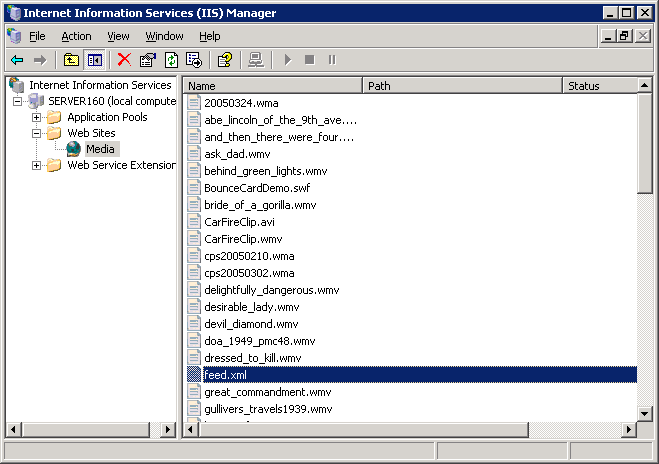Open the View menu

coord(118,37)
